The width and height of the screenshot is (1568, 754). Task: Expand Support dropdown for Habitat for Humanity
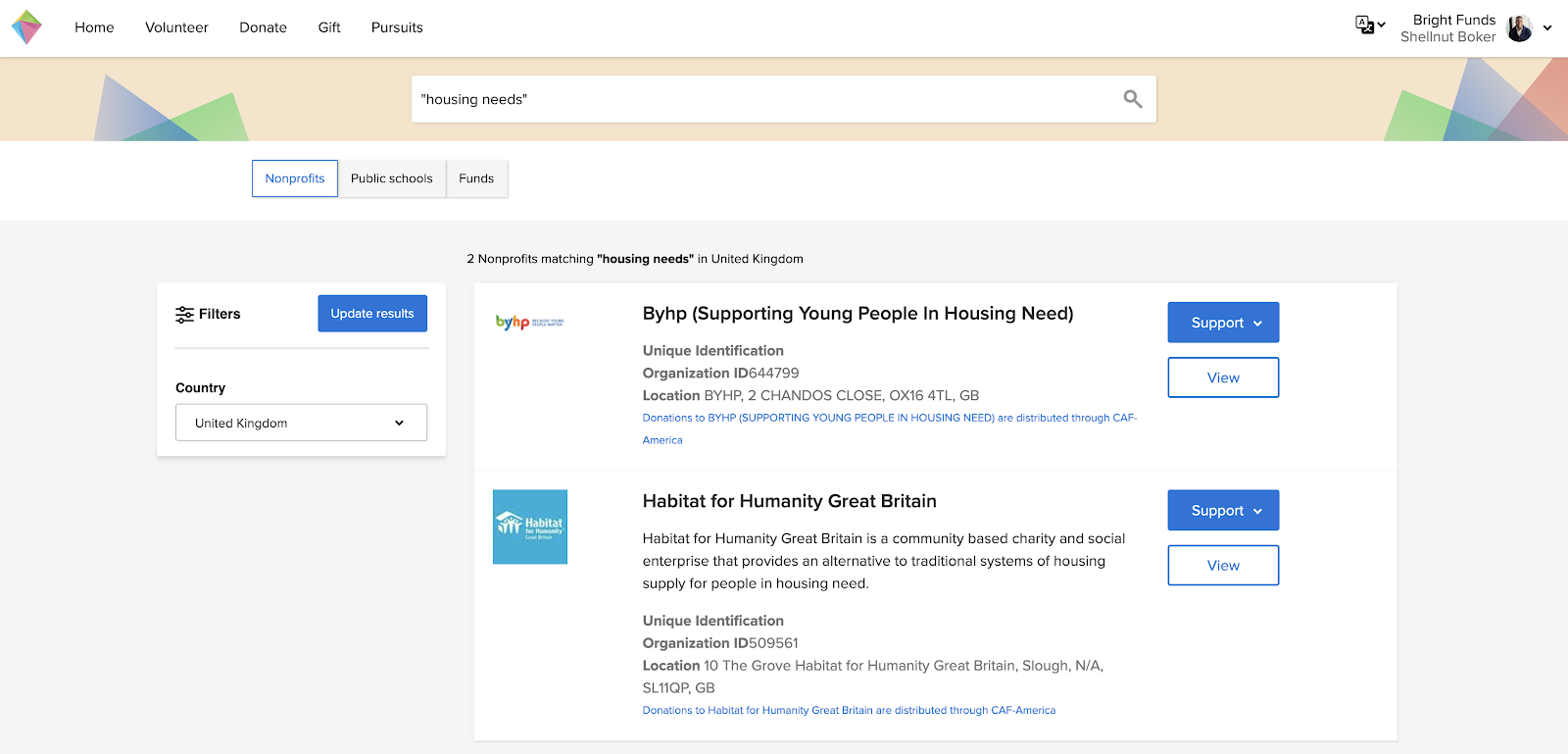tap(1223, 511)
